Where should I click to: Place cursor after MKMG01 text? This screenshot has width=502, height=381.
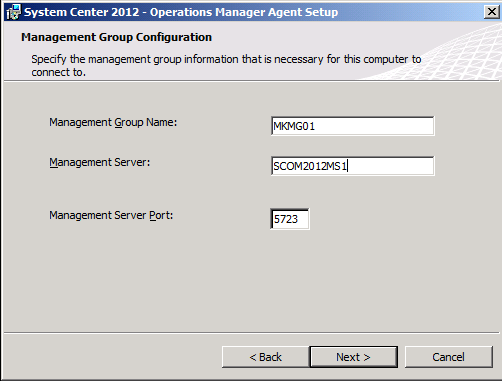(x=316, y=126)
